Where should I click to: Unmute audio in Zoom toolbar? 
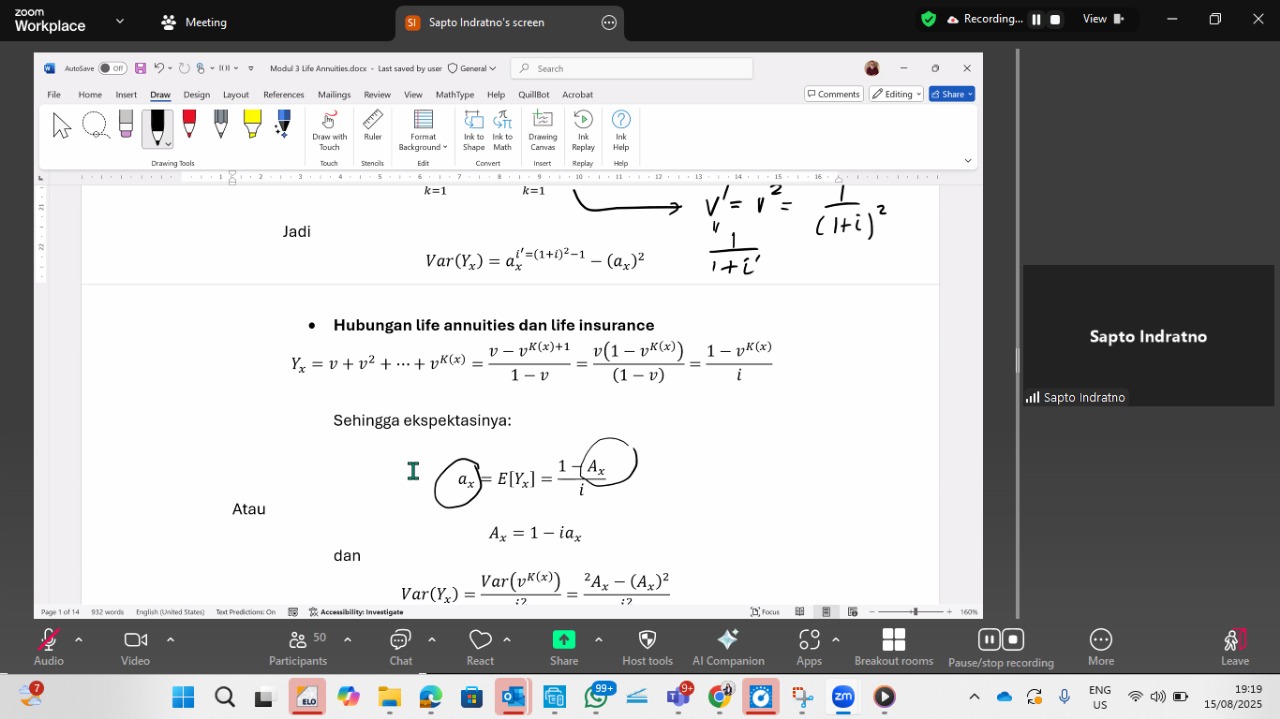point(48,646)
